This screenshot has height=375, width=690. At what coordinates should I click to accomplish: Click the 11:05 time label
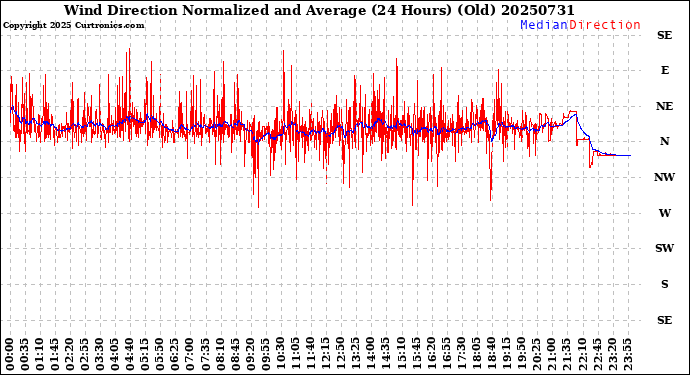coord(296,354)
